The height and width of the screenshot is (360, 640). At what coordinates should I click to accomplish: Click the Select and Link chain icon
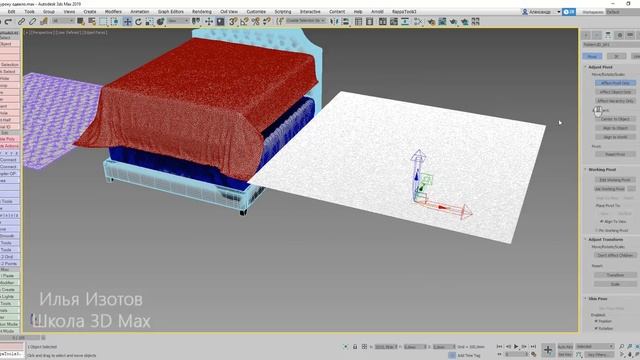(21, 21)
